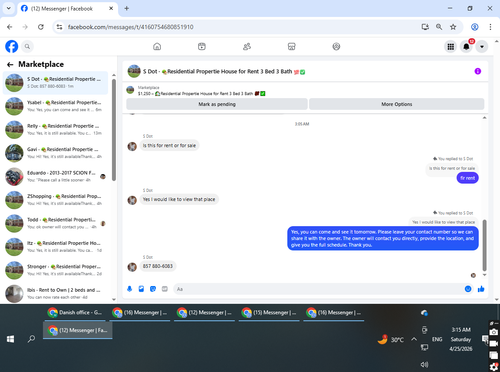Screen dimensions: 500x372
Task: Reload the page with refresh icon
Action: 41,27
